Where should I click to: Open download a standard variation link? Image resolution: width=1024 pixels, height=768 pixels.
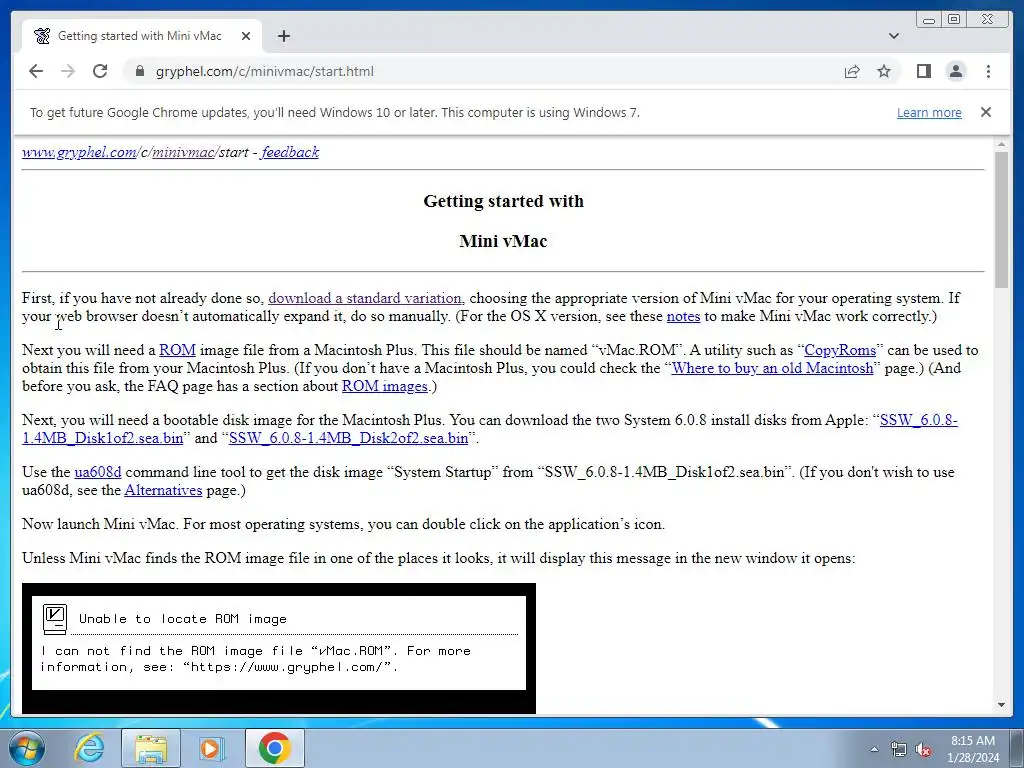(x=366, y=298)
